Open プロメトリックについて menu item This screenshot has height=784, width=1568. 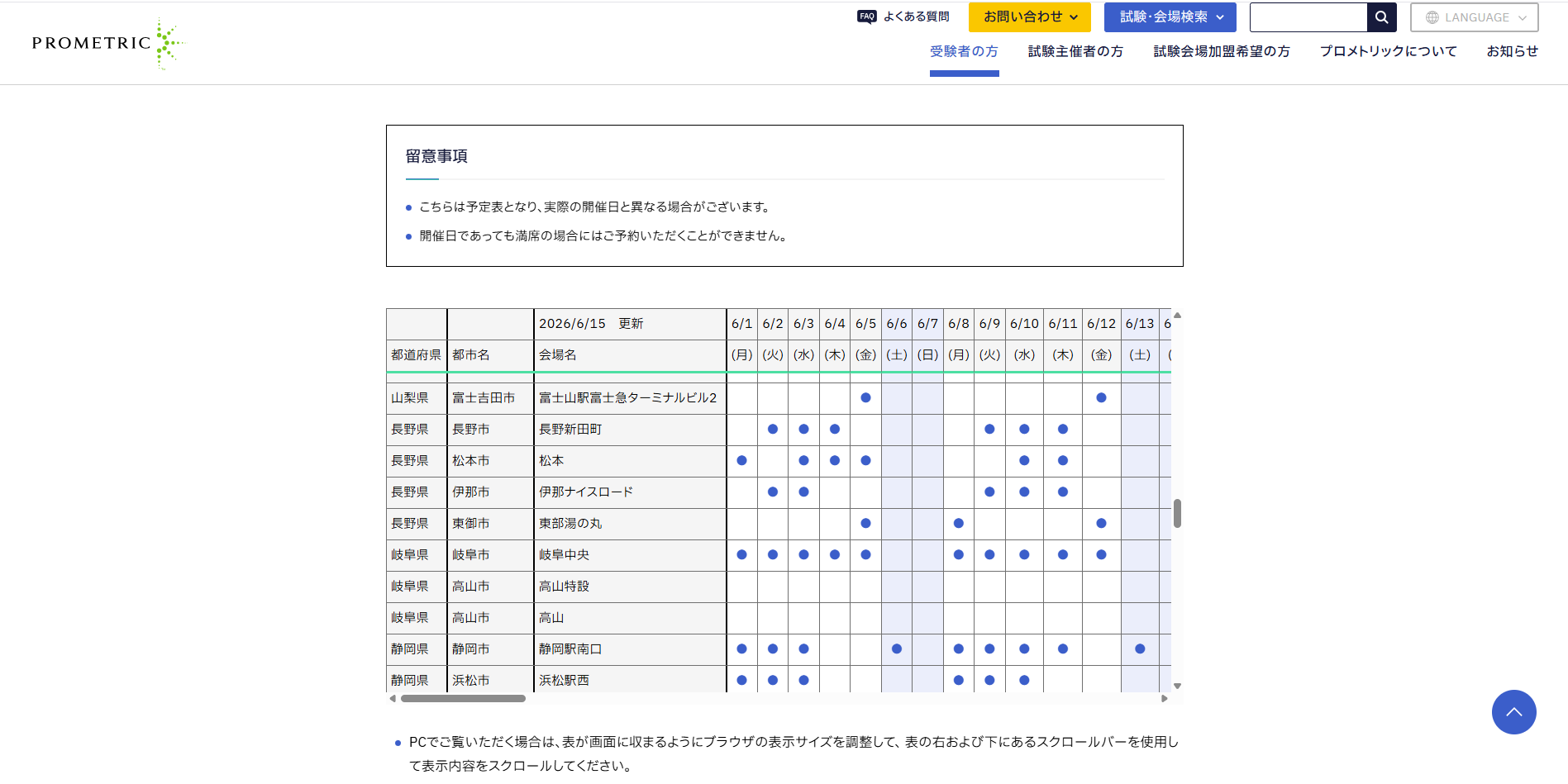[1389, 51]
